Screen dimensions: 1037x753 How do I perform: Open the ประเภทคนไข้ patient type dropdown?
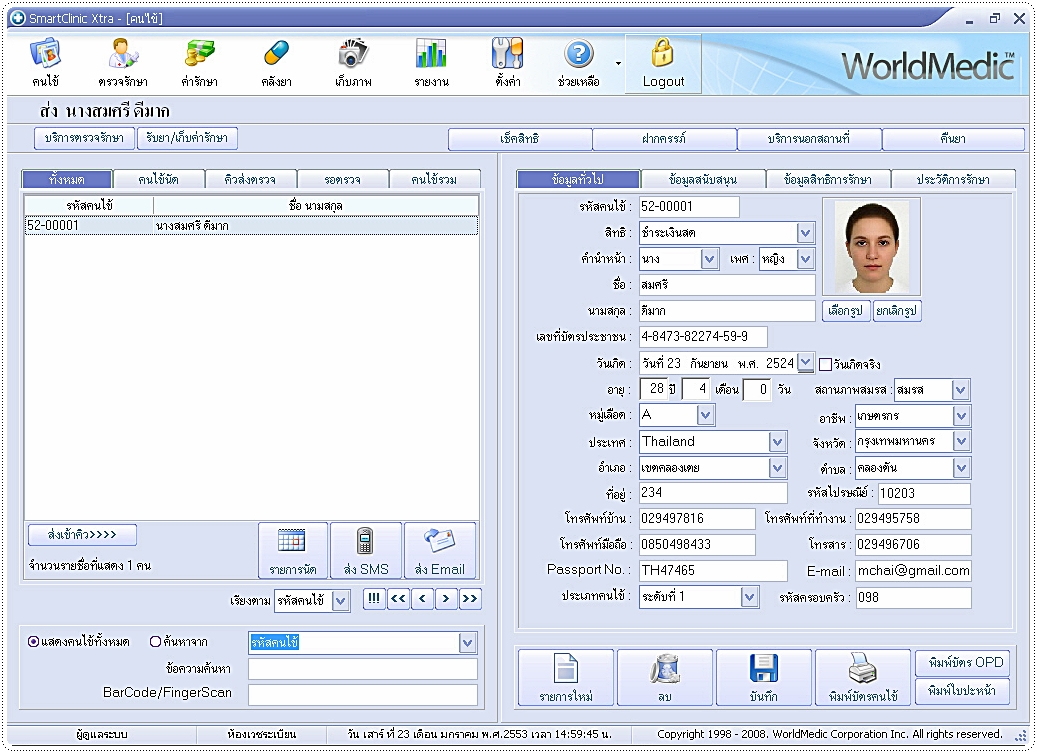pos(749,597)
